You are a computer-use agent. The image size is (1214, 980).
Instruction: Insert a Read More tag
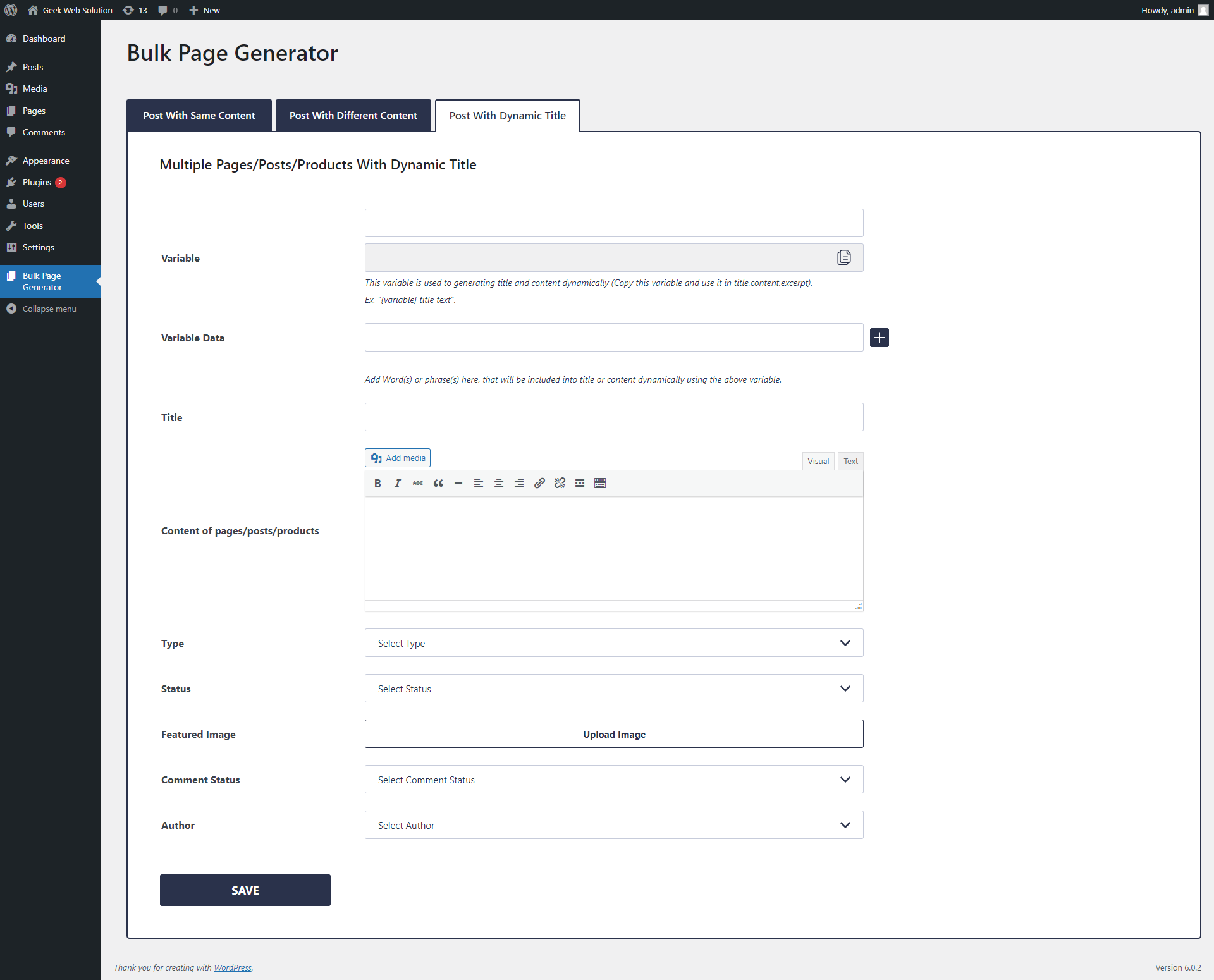click(x=580, y=483)
